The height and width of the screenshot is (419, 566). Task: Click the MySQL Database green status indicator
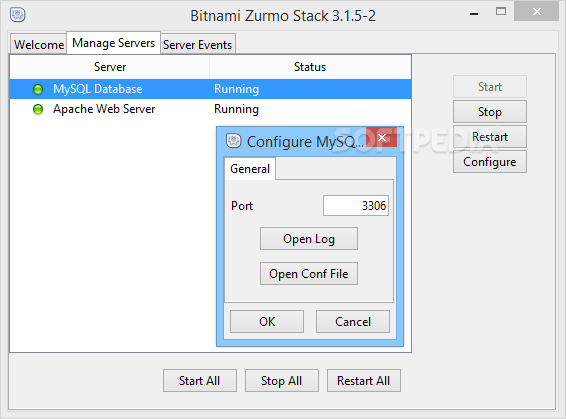tap(38, 89)
